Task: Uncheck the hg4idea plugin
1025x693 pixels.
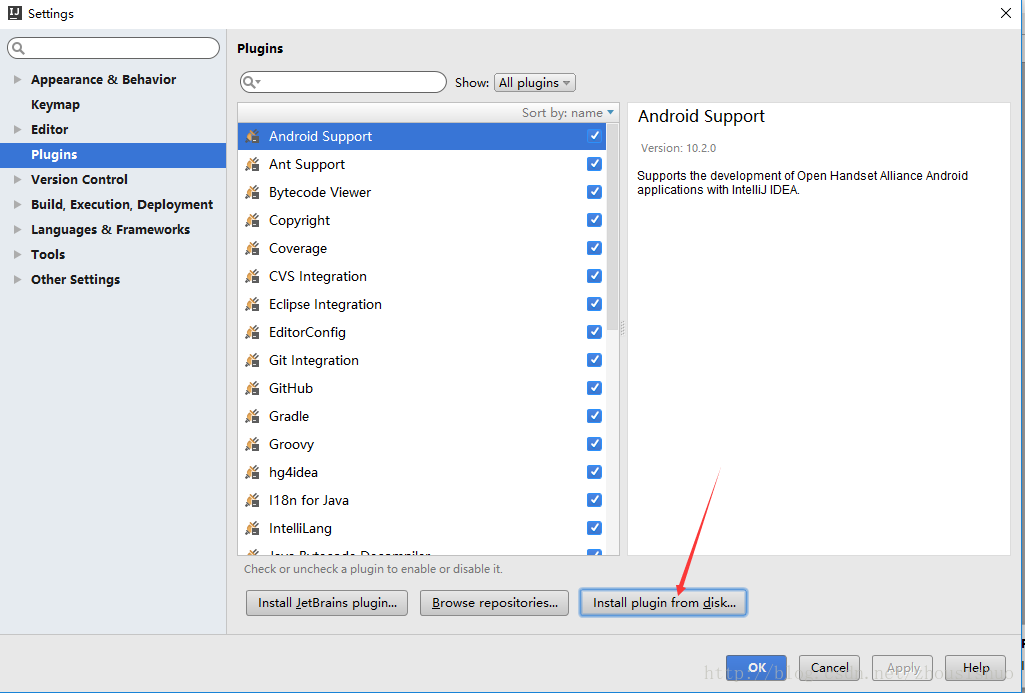Action: (x=594, y=471)
